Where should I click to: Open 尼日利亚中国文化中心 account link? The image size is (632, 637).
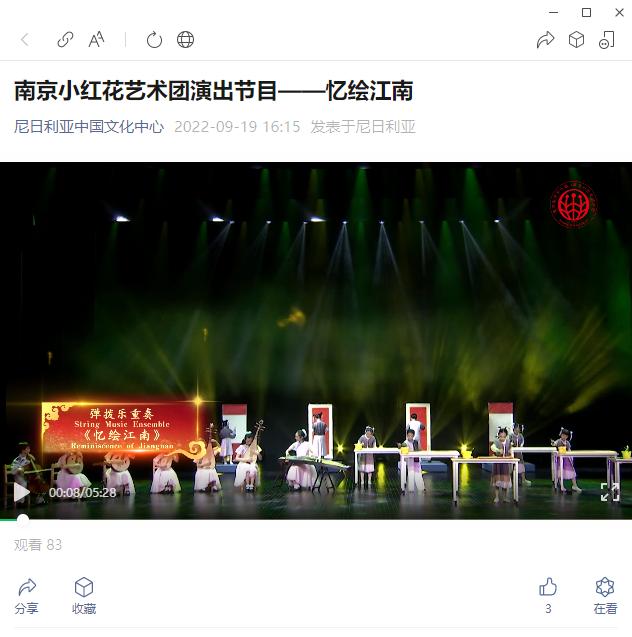tap(89, 127)
